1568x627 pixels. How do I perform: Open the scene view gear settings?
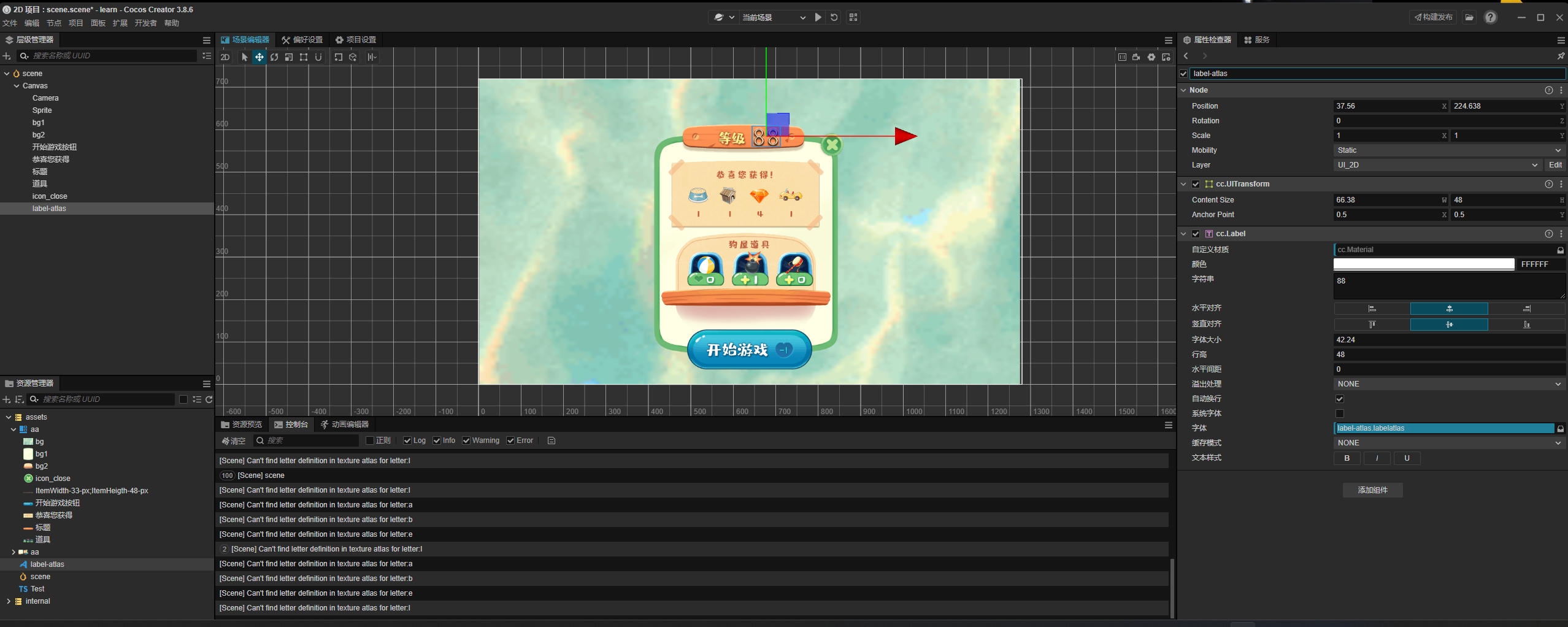(x=1151, y=57)
